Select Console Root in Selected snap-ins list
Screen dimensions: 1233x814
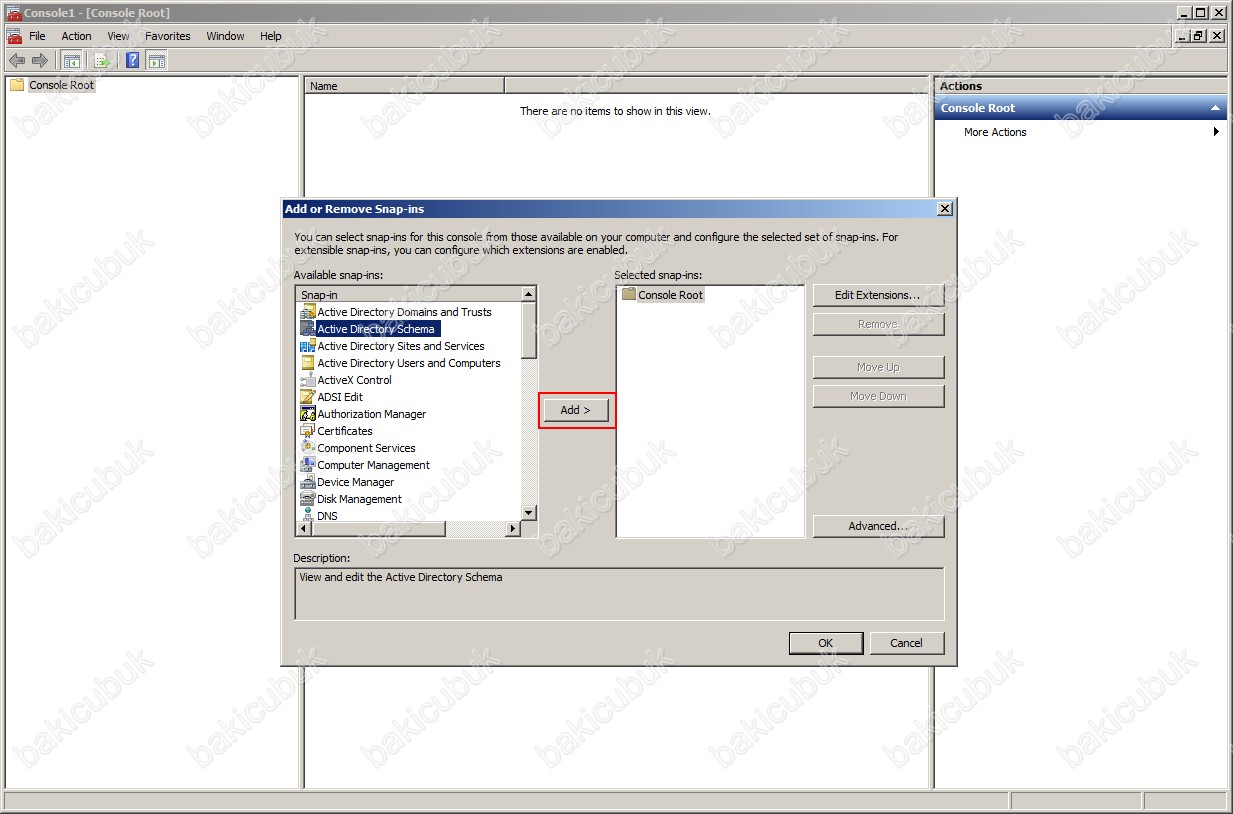click(662, 295)
